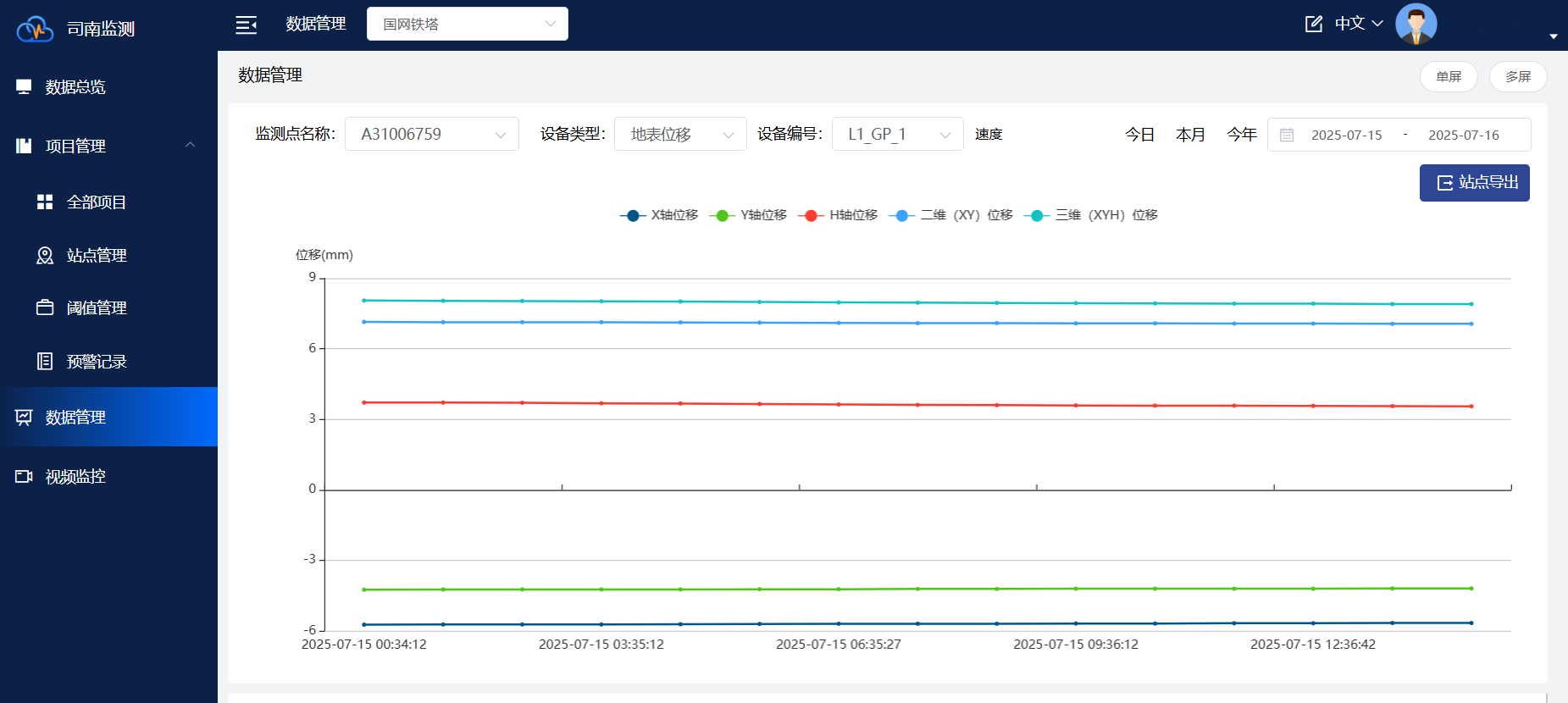Viewport: 1568px width, 703px height.
Task: Hide the H轴位移 series via legend
Action: pyautogui.click(x=839, y=215)
